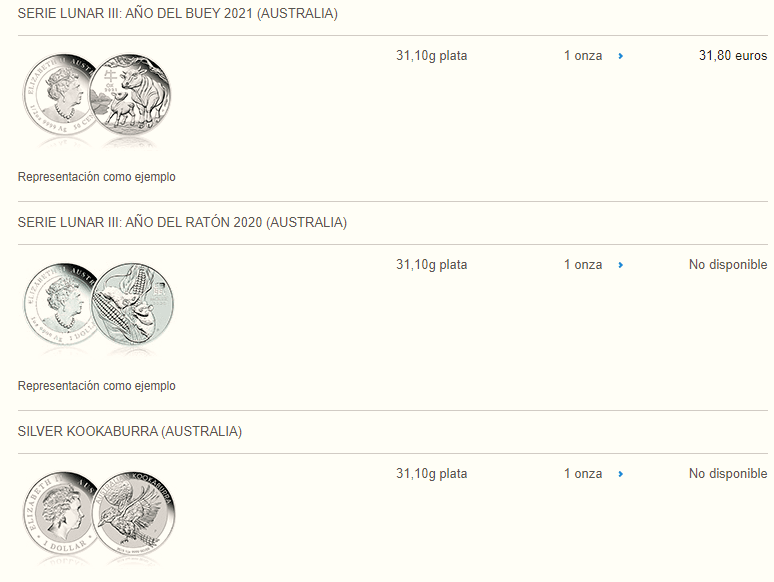Click the arrow in the Silver Kookaburra row
The height and width of the screenshot is (582, 774).
(x=621, y=474)
